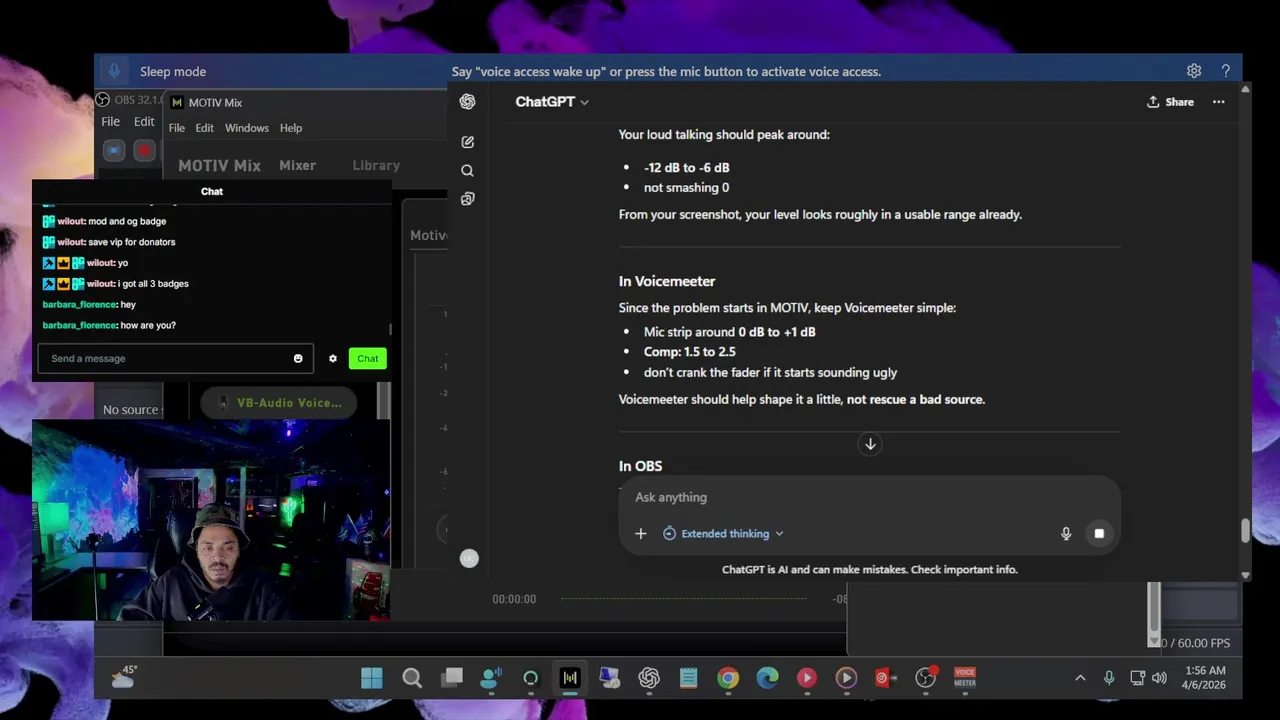
Task: Open network status in system tray
Action: [x=1137, y=678]
